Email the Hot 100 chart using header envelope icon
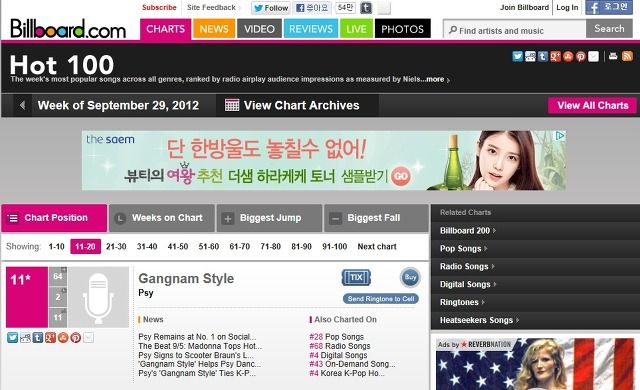 [x=593, y=56]
